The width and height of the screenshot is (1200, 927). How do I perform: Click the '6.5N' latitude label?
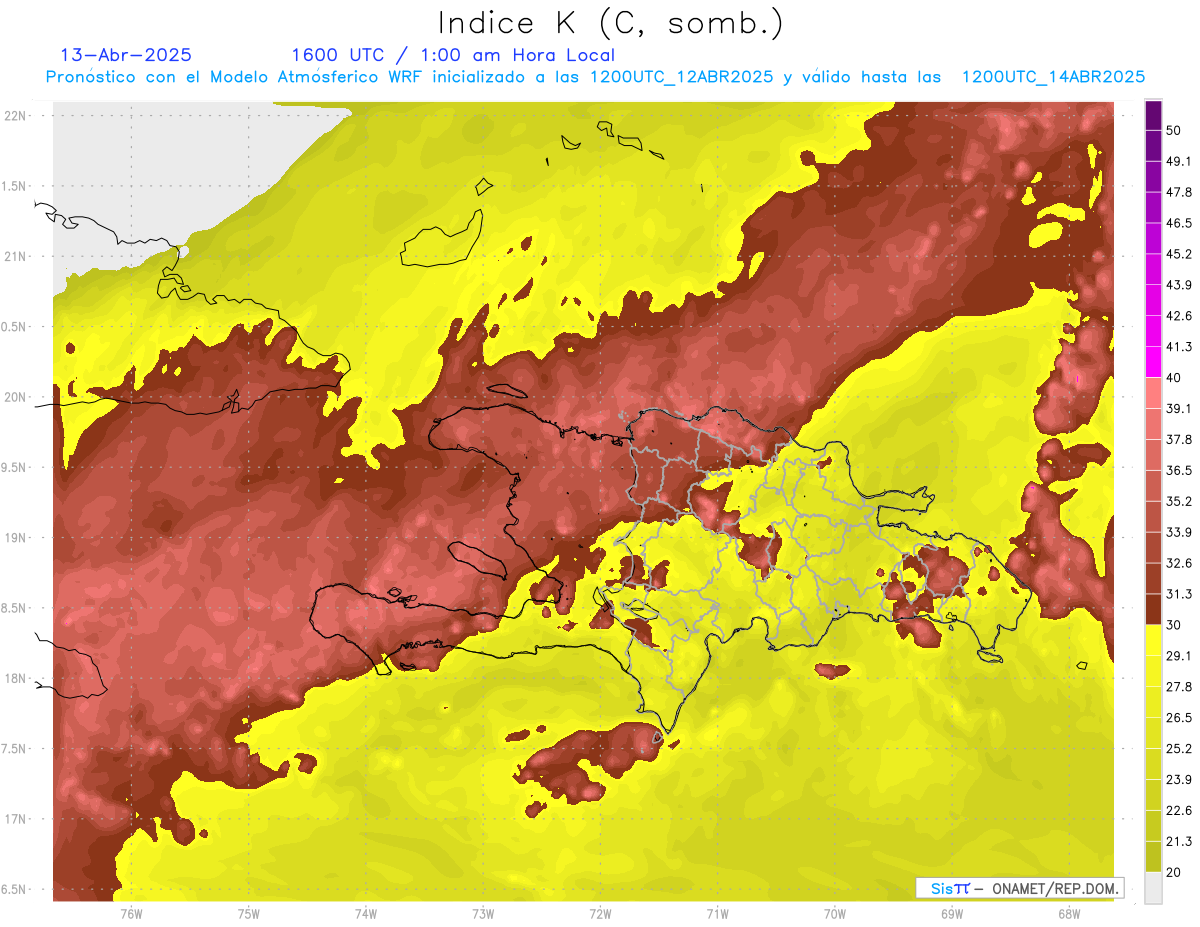click(x=14, y=889)
